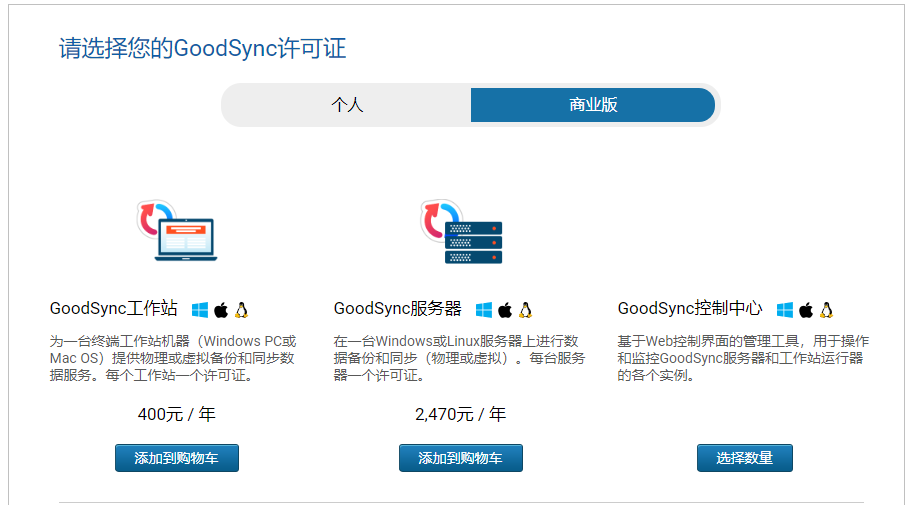Add GoodSync工作站 to cart with 添加到购物车
The image size is (907, 505).
pyautogui.click(x=177, y=458)
